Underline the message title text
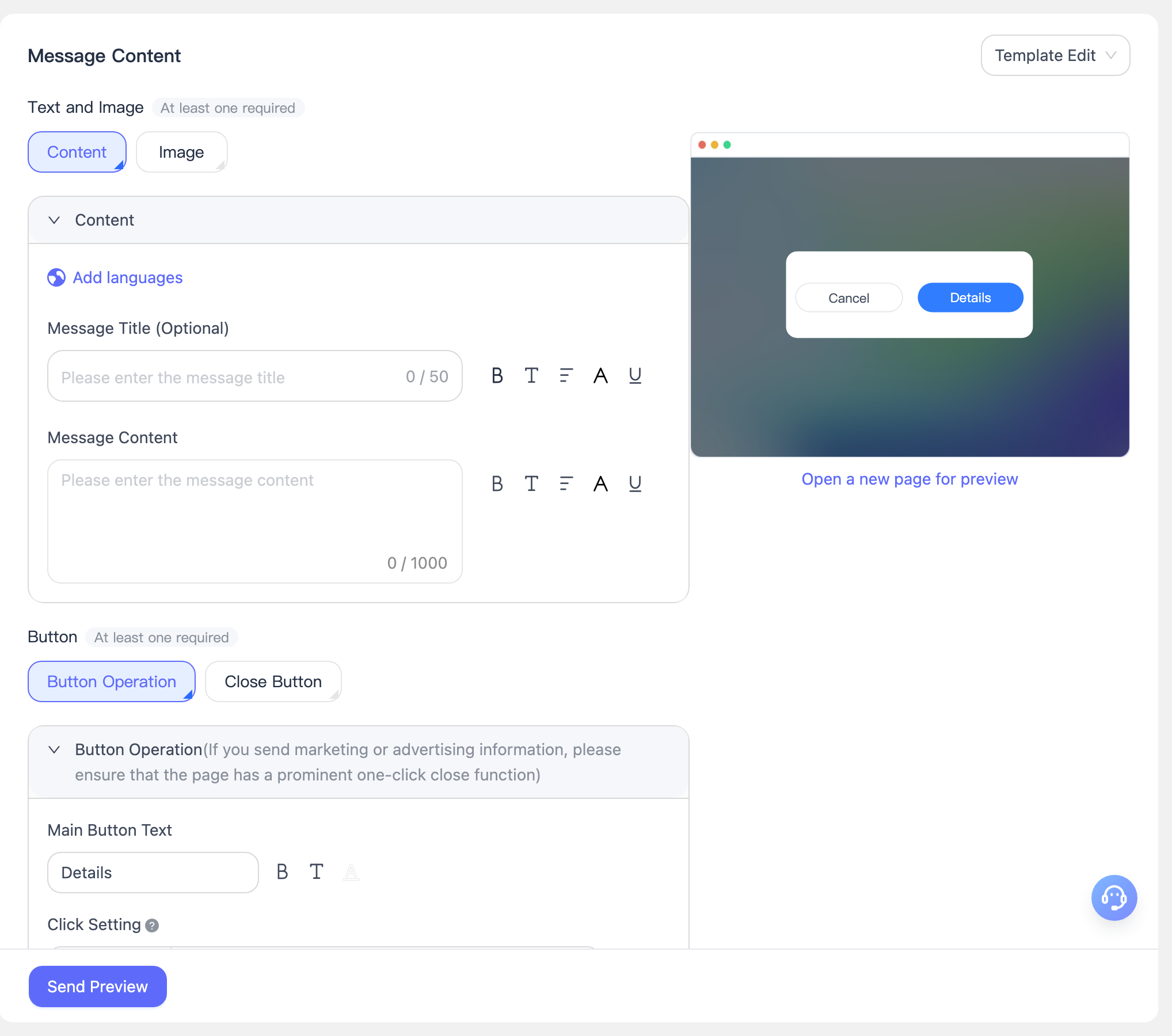This screenshot has height=1036, width=1172. tap(635, 376)
